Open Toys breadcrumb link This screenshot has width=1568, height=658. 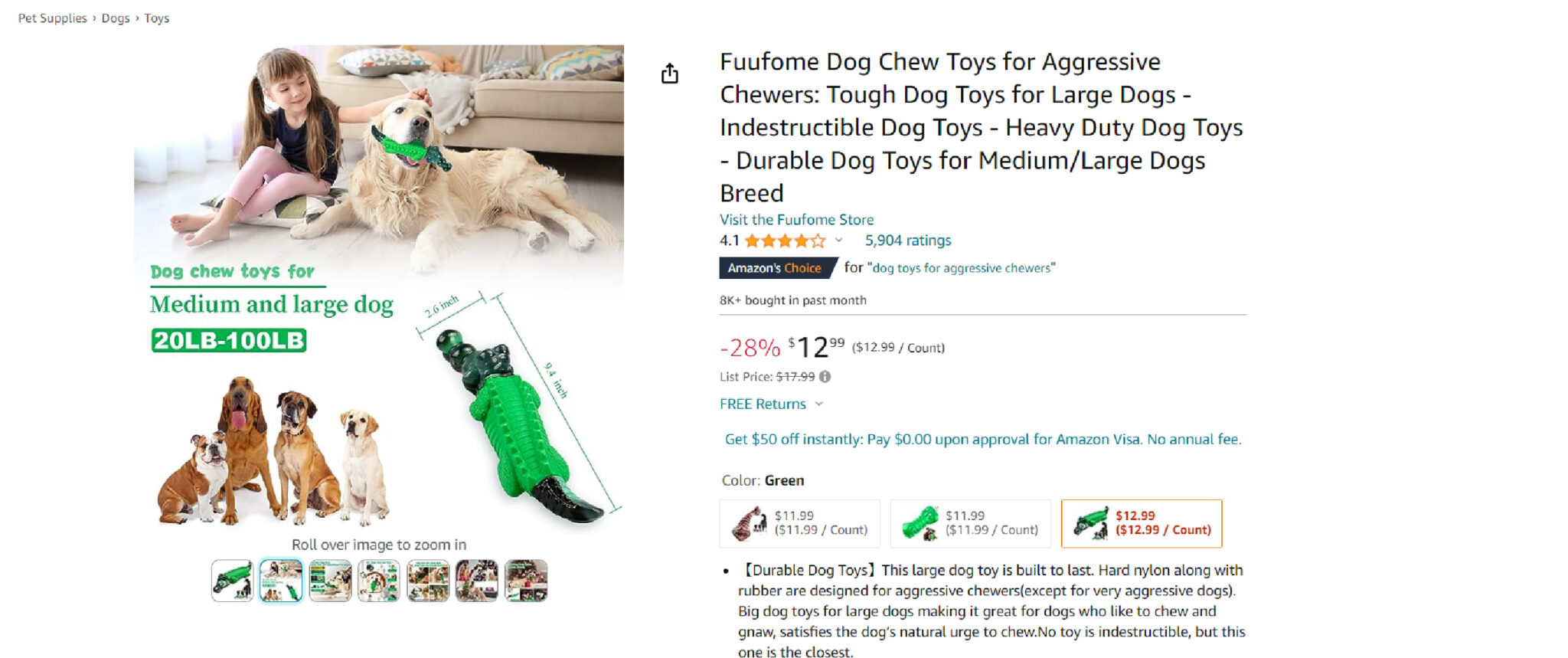(157, 18)
